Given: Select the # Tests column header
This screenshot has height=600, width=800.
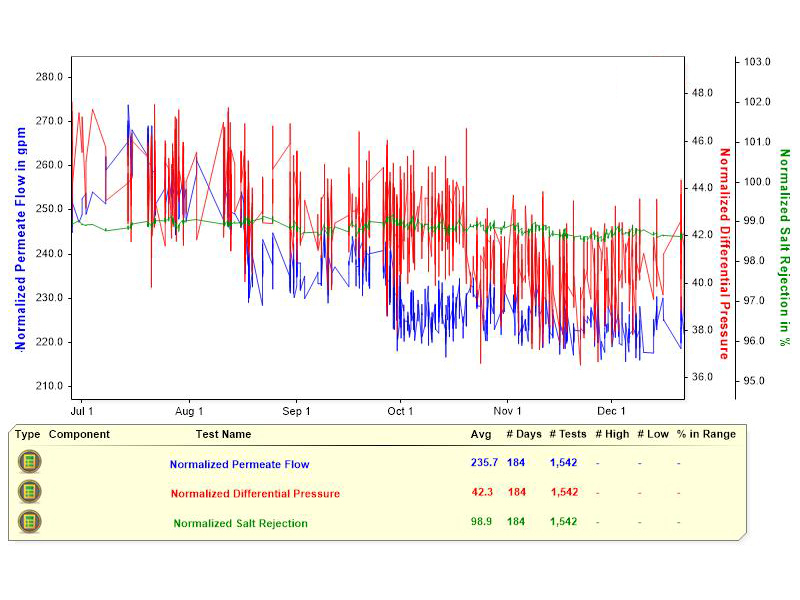Looking at the screenshot, I should 568,434.
